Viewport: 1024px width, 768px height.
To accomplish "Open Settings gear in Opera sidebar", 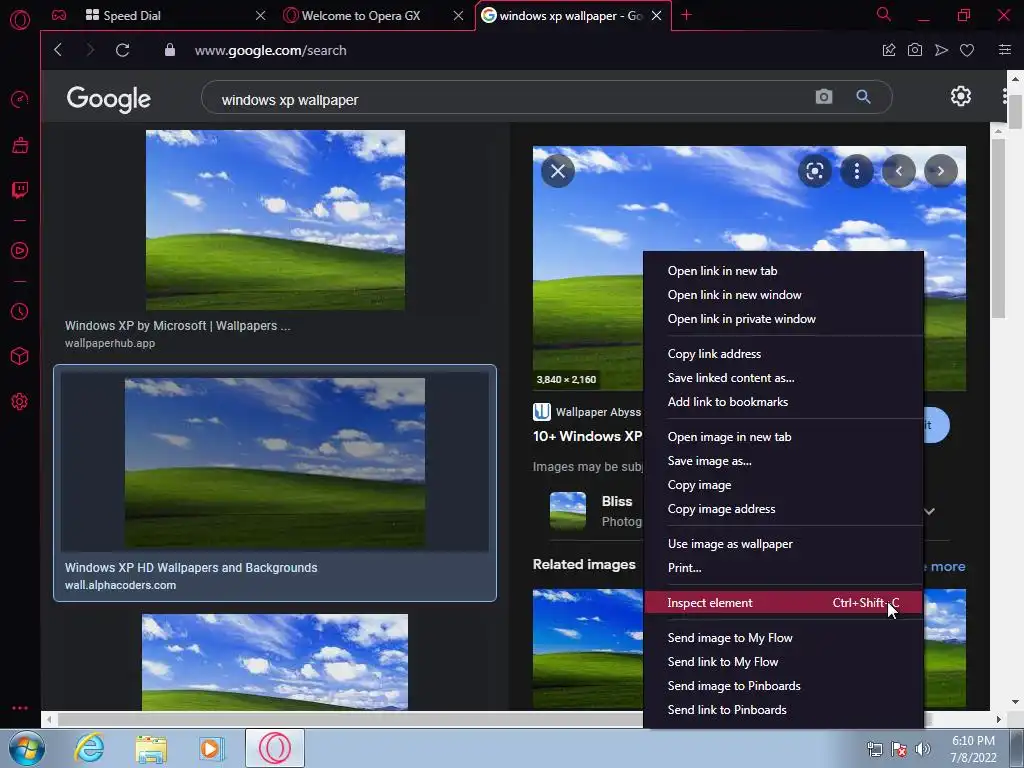I will tap(20, 402).
